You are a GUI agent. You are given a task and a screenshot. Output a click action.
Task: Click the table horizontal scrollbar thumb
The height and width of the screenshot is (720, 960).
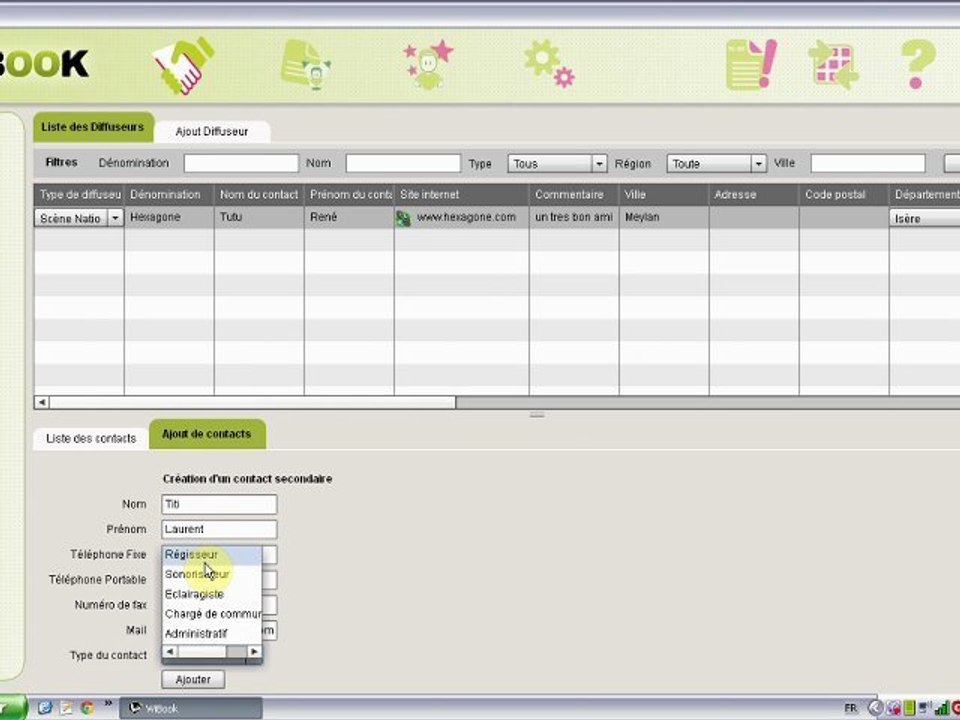click(252, 402)
